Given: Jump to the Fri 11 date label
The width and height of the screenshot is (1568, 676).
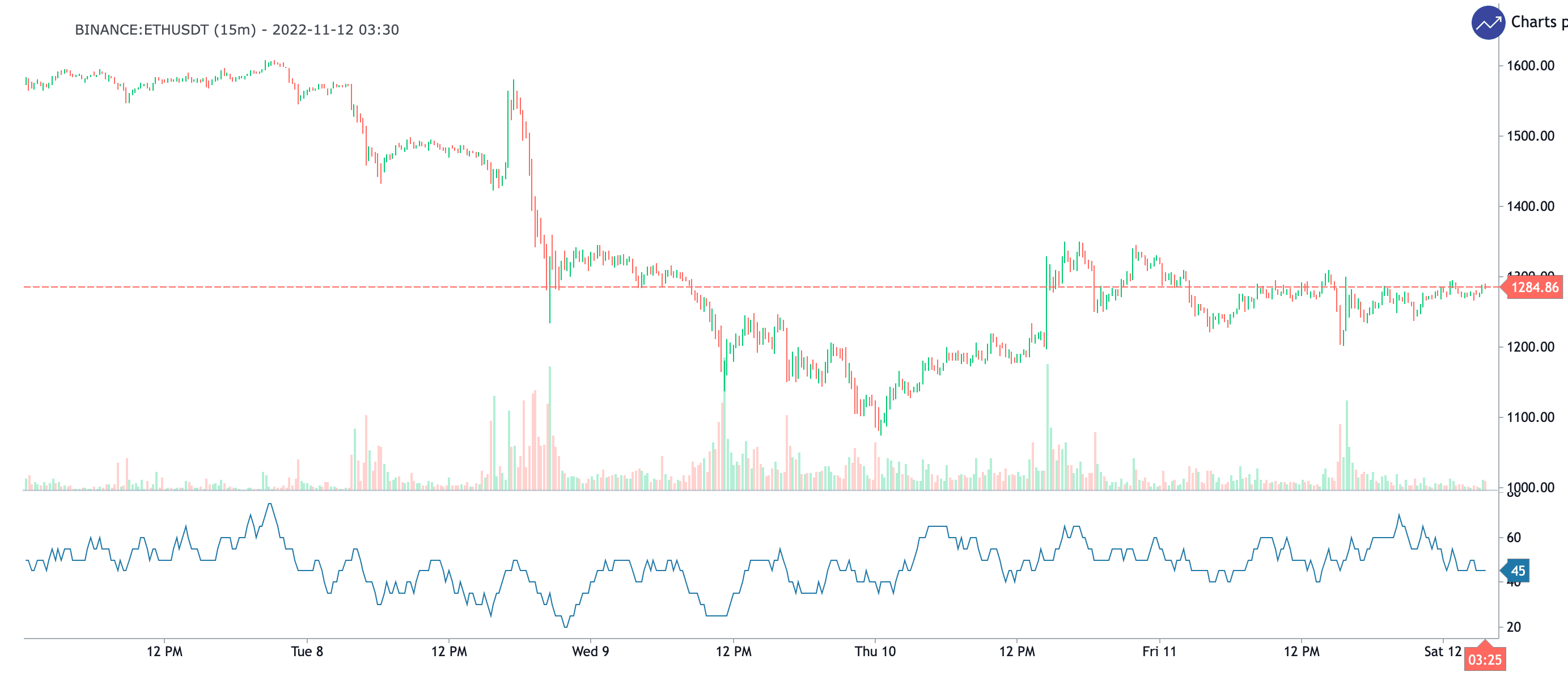Looking at the screenshot, I should tap(1159, 652).
